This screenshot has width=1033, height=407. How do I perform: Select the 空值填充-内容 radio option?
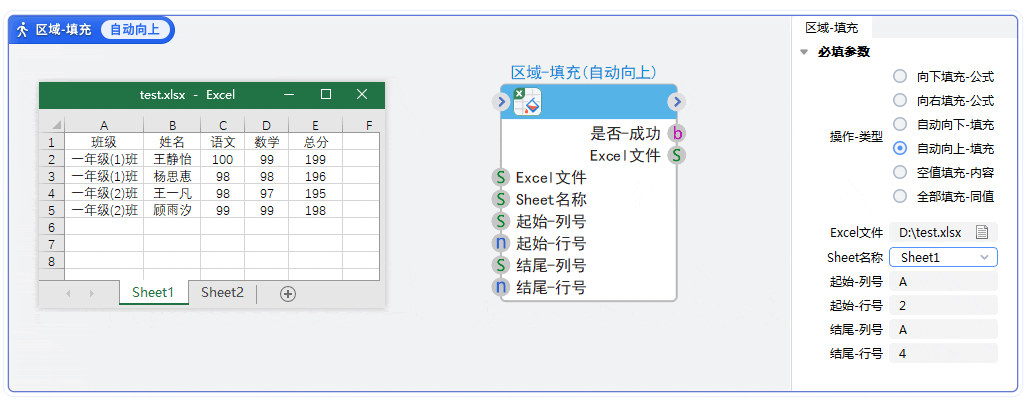pos(900,172)
